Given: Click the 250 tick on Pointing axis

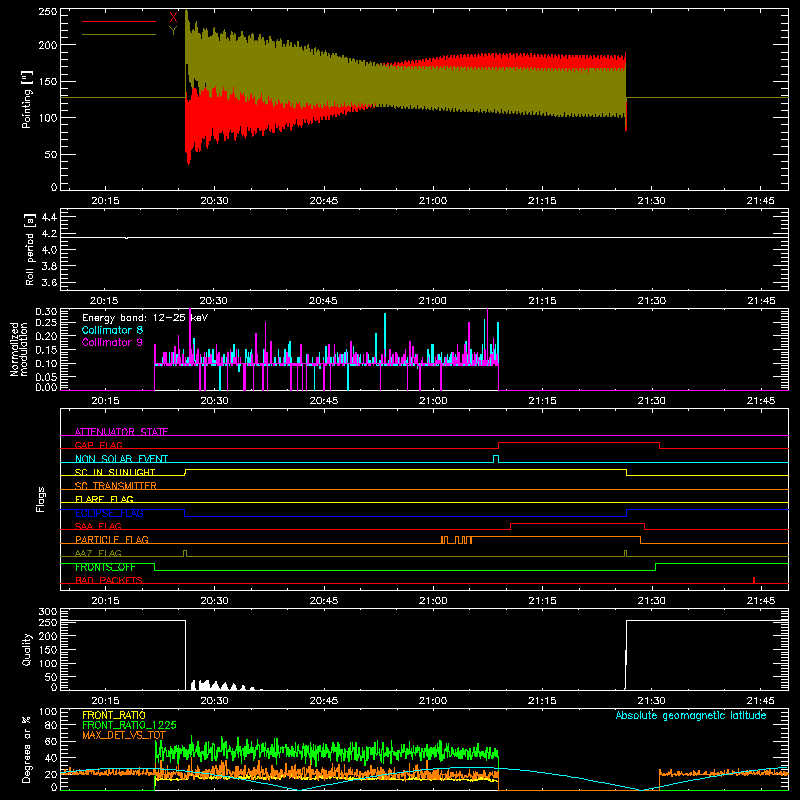Looking at the screenshot, I should pos(48,12).
